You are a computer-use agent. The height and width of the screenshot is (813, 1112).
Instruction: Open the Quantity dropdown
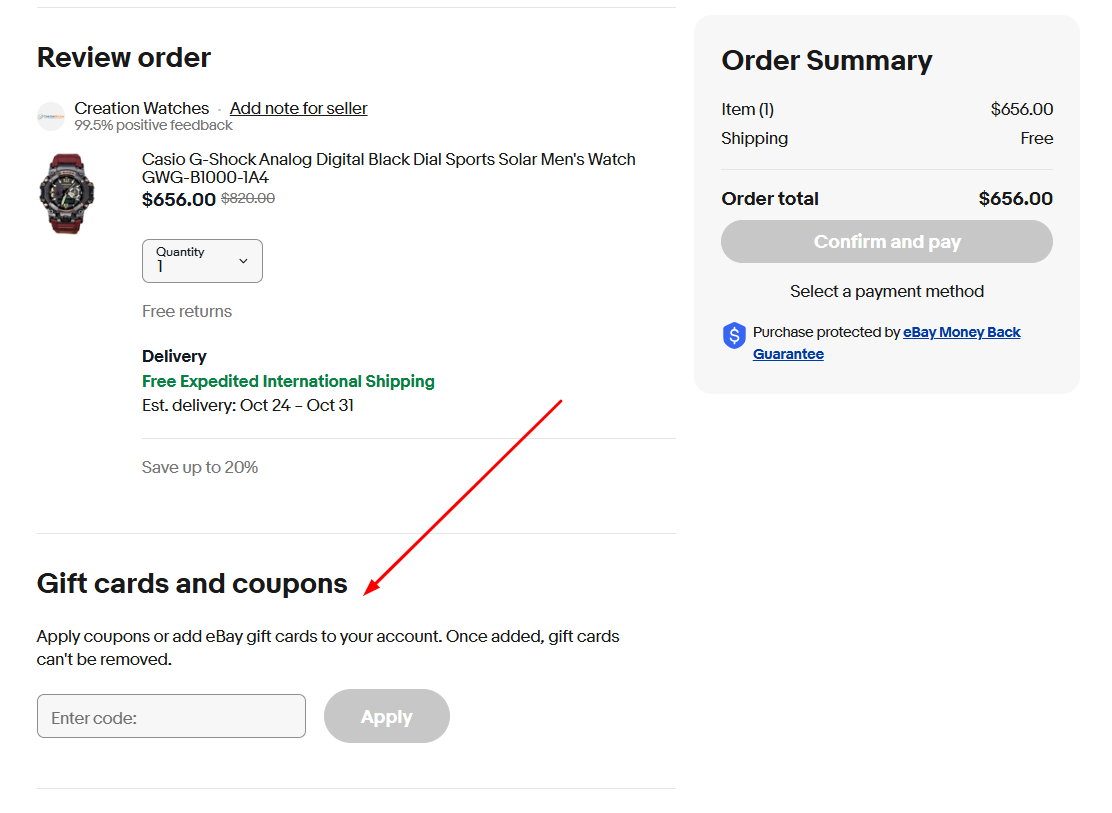202,261
